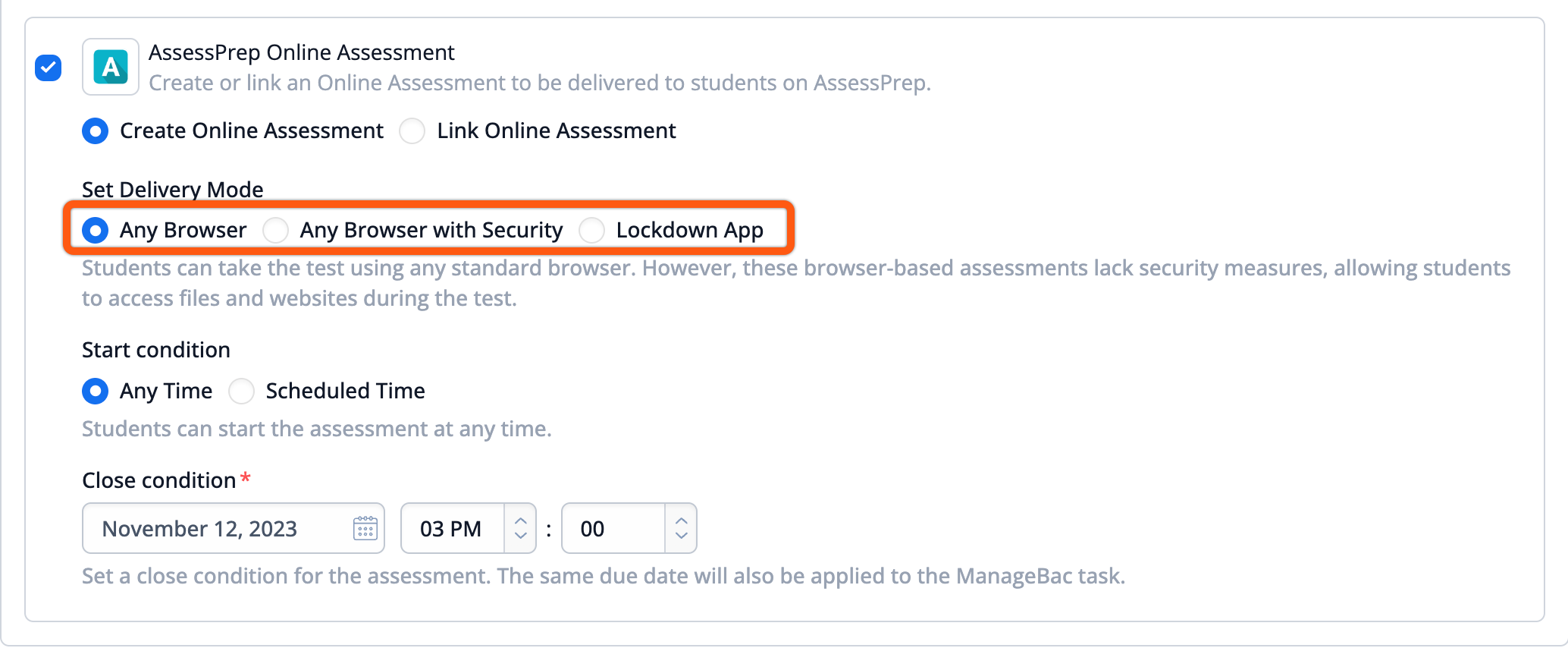
Task: Click the 'AssessPrep Online Assessment' title text
Action: (x=301, y=52)
